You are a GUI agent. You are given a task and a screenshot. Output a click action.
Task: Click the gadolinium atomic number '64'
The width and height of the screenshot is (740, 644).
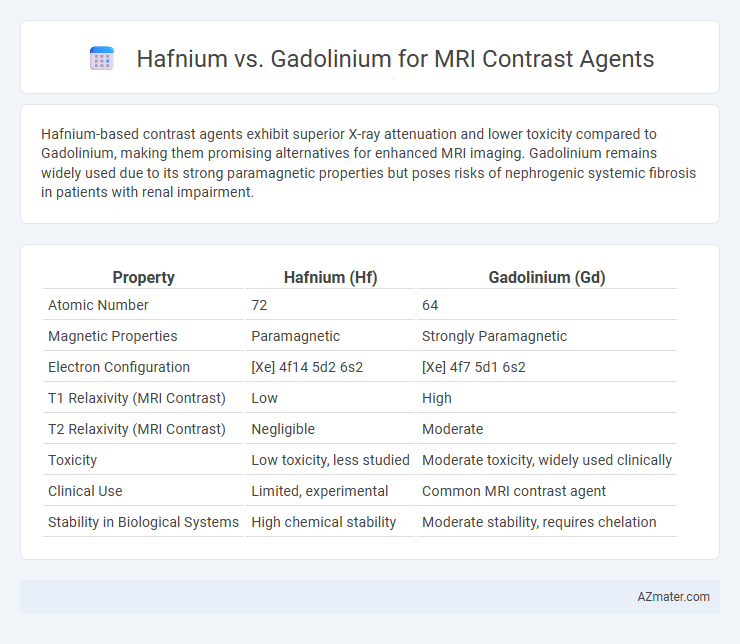coord(430,305)
